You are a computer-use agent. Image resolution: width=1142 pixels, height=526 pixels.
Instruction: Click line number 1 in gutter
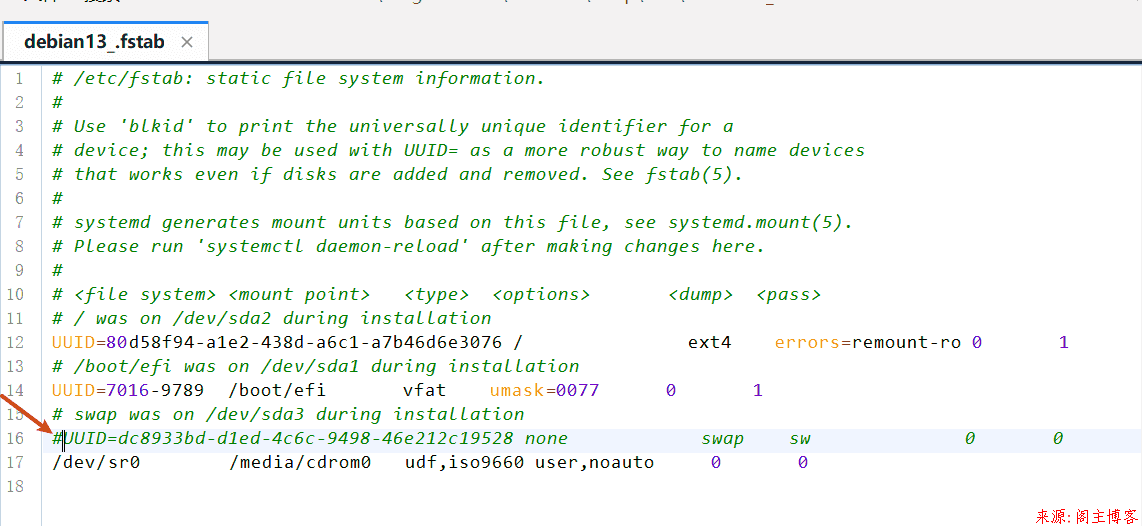point(19,79)
